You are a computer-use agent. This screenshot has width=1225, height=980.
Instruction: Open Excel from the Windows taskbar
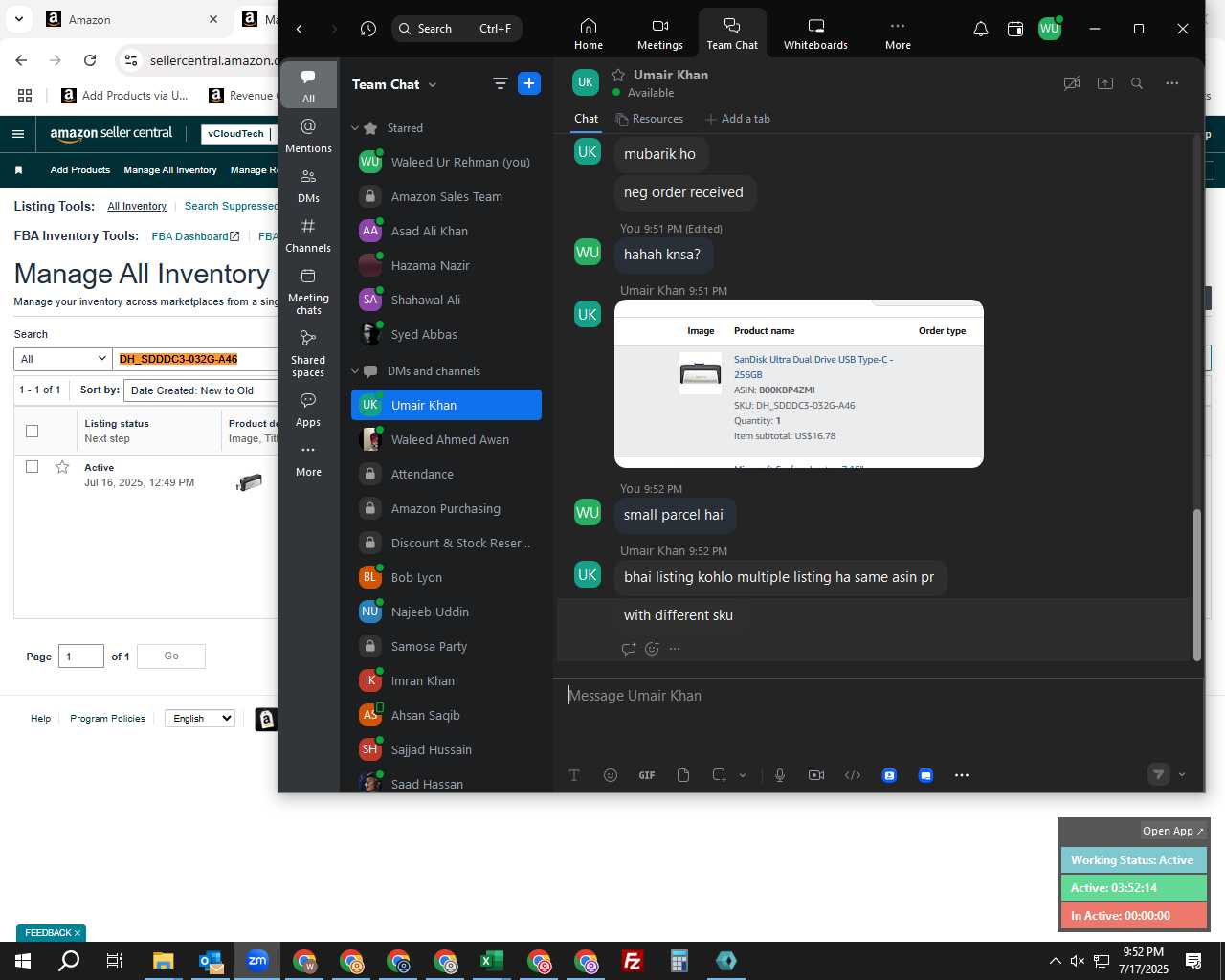pos(492,961)
